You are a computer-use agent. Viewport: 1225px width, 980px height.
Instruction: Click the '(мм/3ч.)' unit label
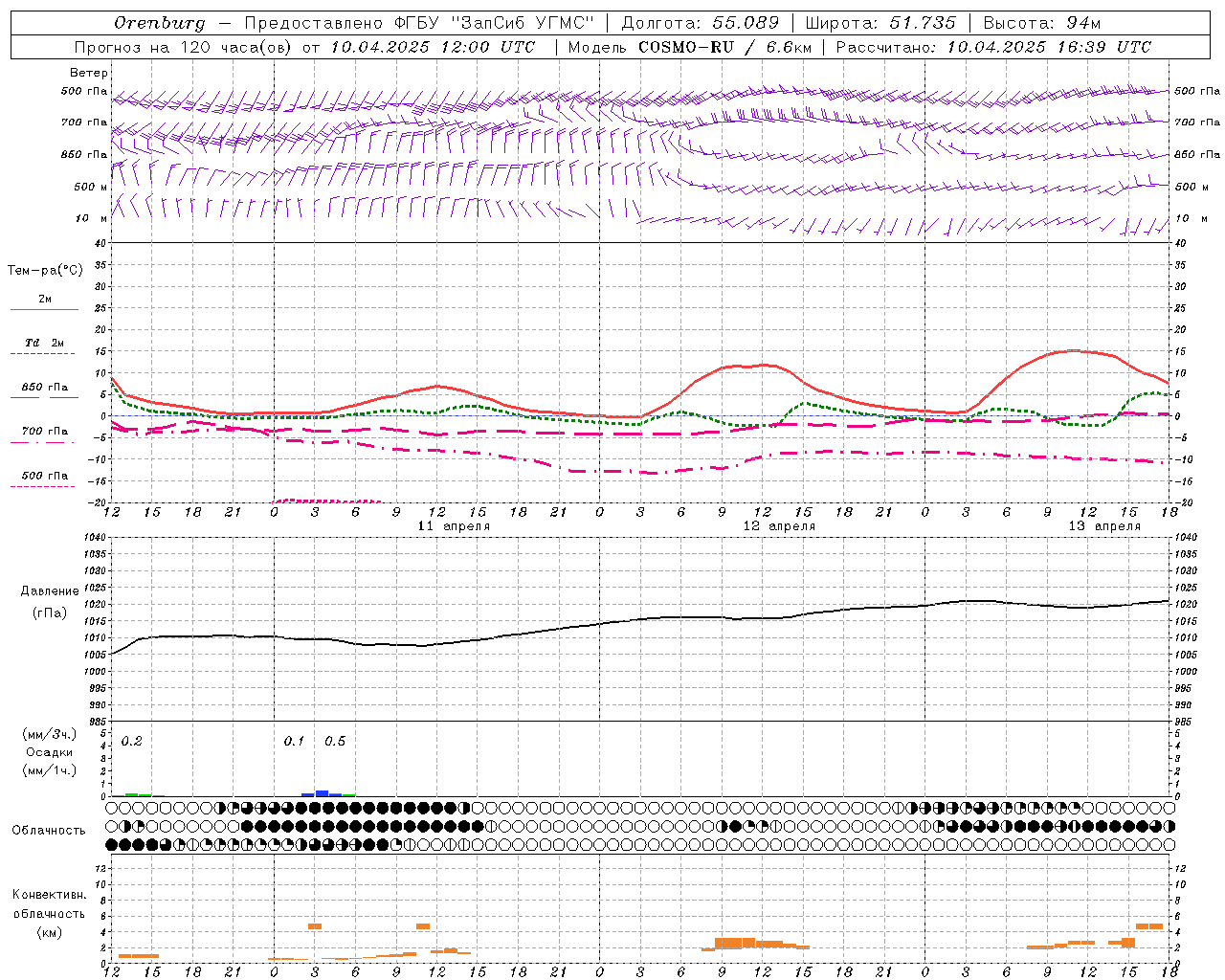click(50, 735)
